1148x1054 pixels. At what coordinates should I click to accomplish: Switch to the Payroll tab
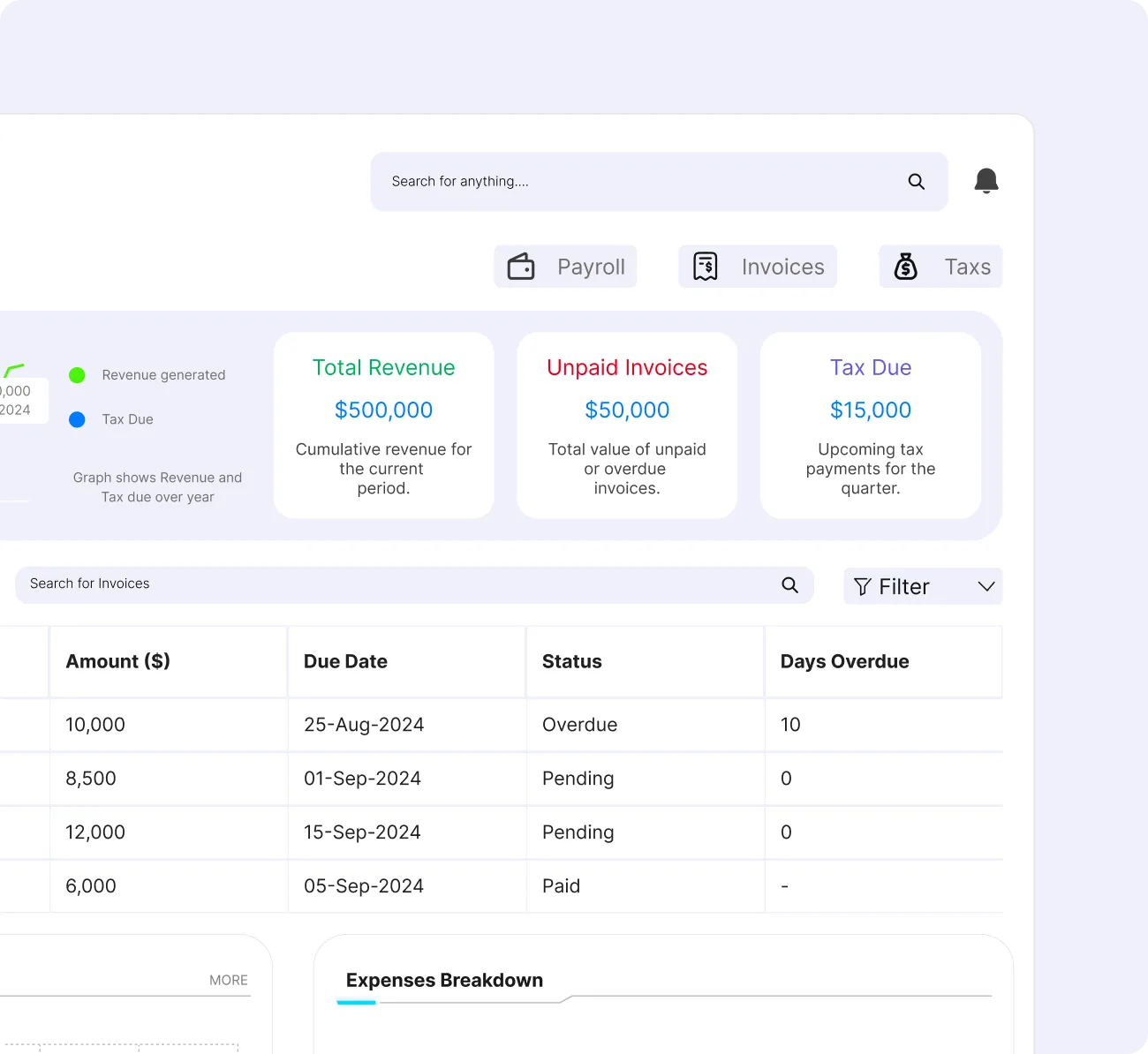coord(565,267)
